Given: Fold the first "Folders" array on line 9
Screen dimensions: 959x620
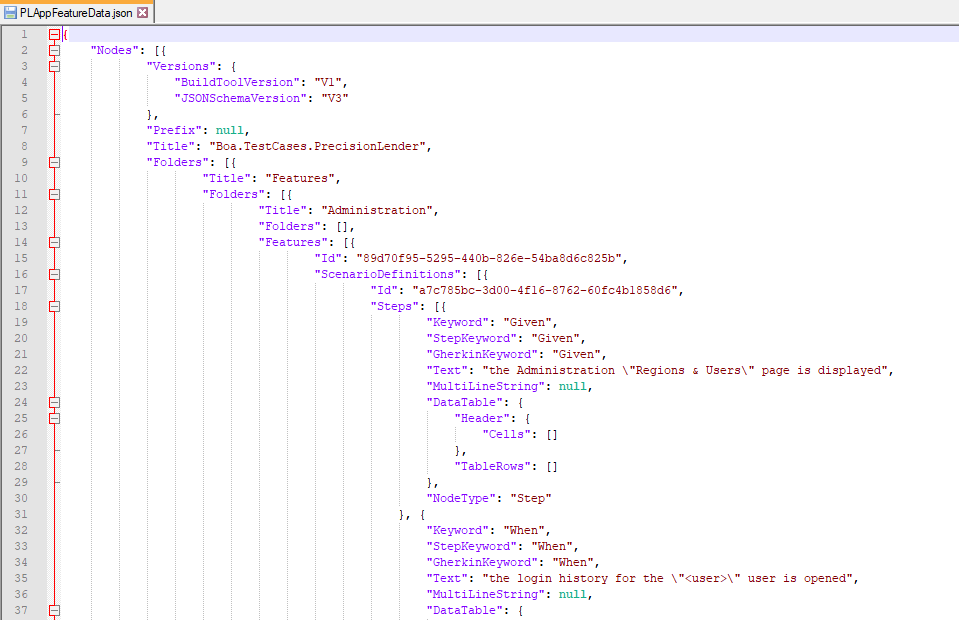Looking at the screenshot, I should pyautogui.click(x=54, y=162).
